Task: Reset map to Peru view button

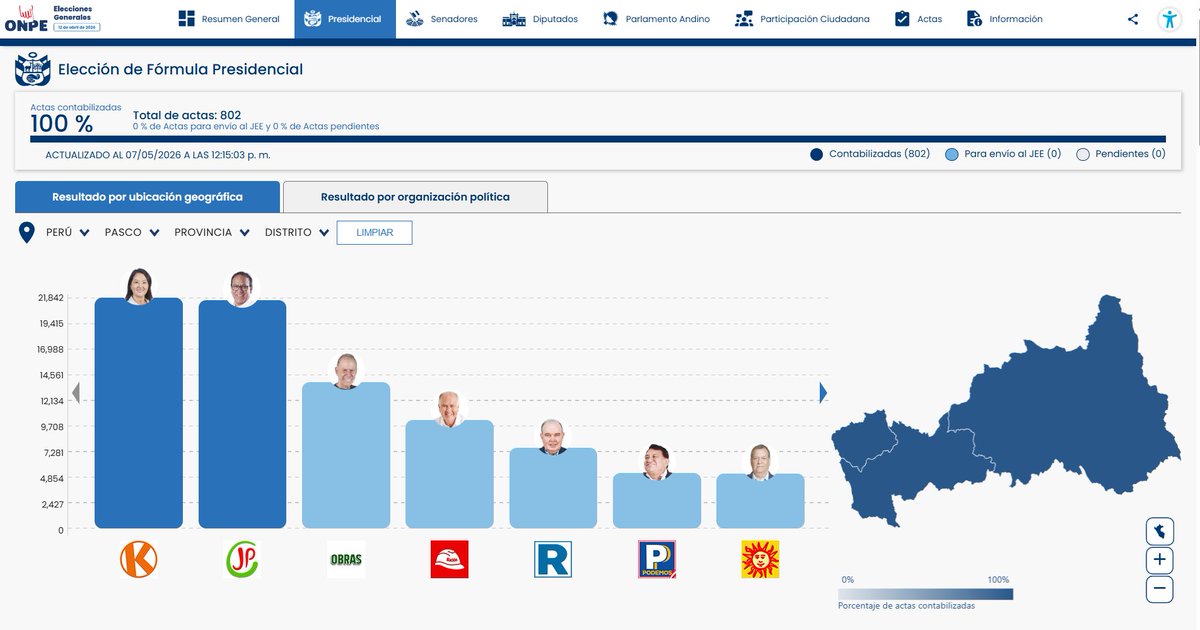Action: (x=1160, y=530)
